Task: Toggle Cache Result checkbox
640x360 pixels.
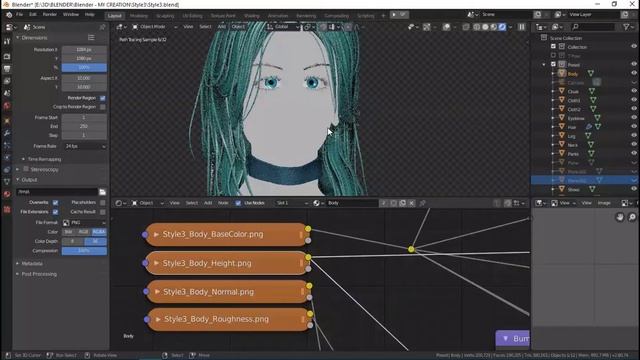Action: pos(103,212)
